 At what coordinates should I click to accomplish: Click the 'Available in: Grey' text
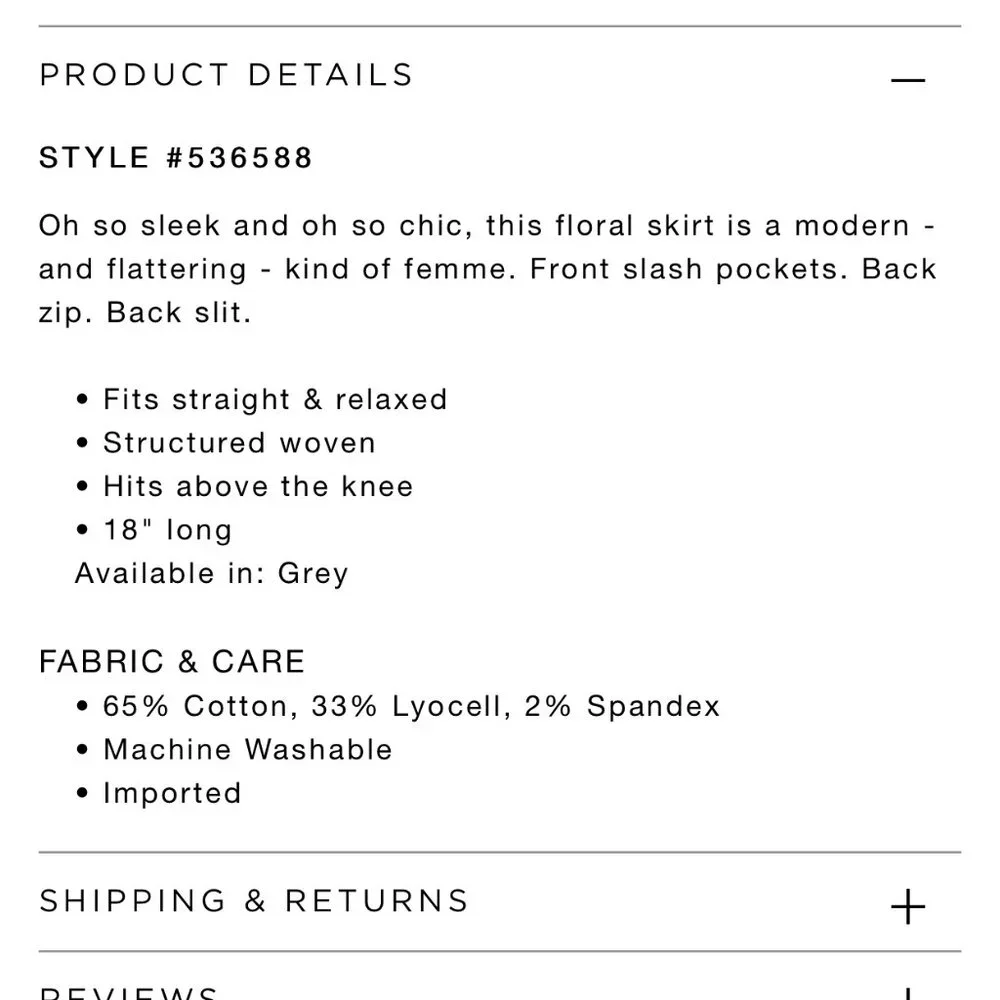pos(211,574)
